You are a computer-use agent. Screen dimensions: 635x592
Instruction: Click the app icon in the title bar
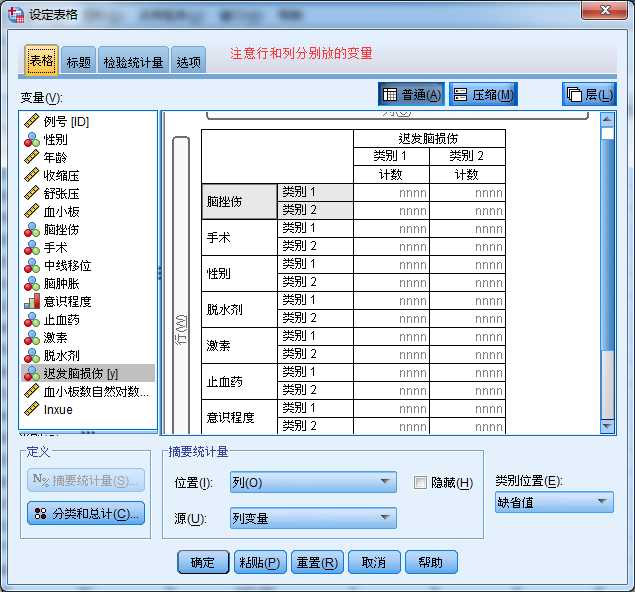pos(16,14)
